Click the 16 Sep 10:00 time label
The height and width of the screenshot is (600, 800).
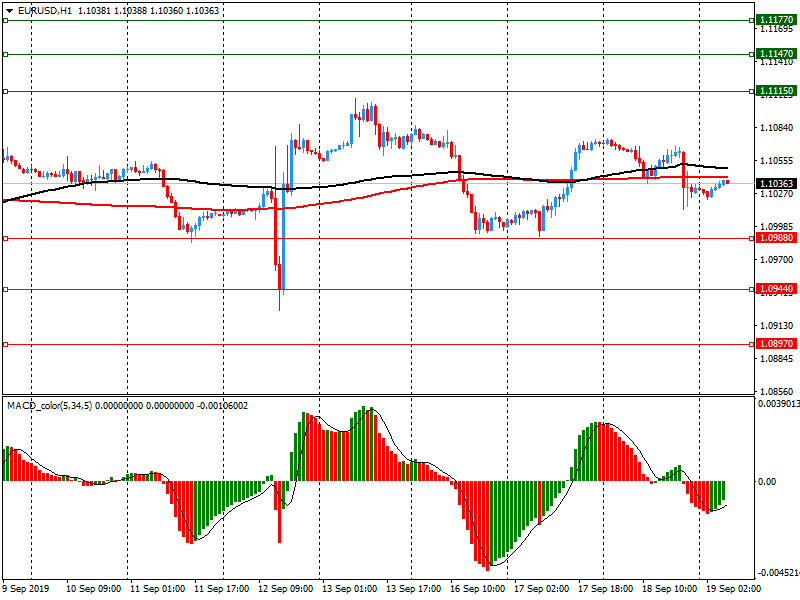pos(478,589)
